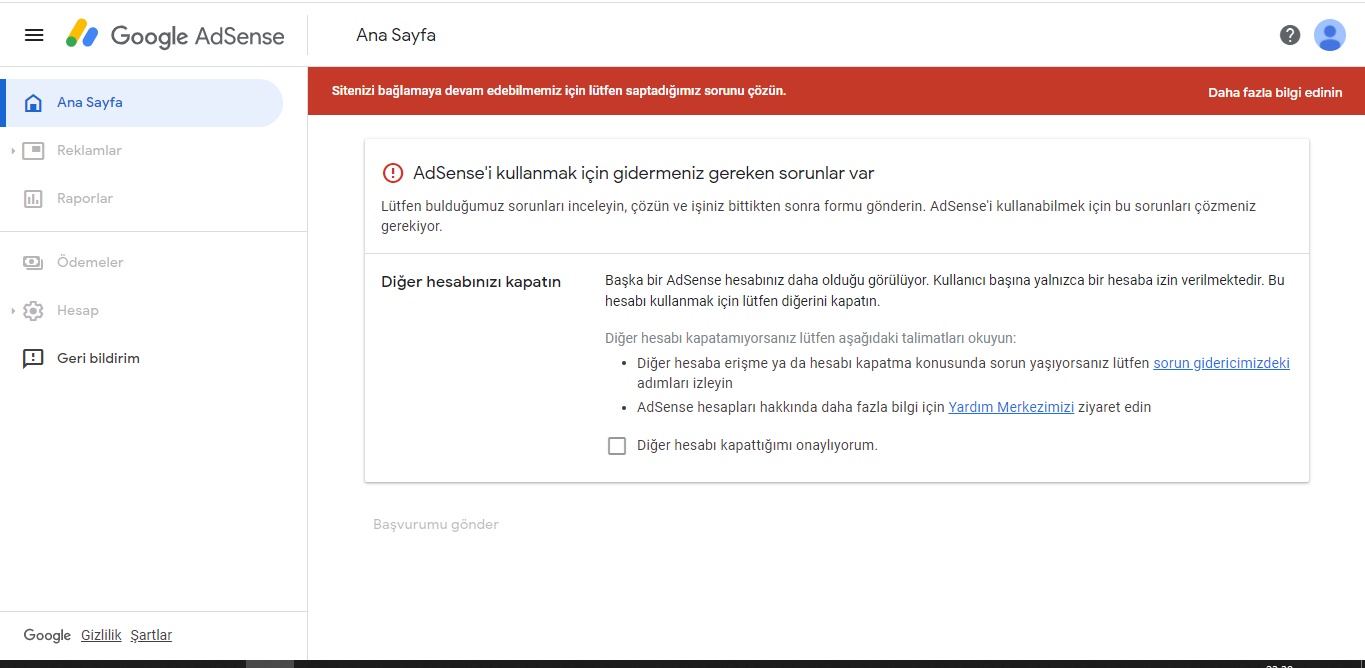Open the user account avatar

tap(1330, 35)
